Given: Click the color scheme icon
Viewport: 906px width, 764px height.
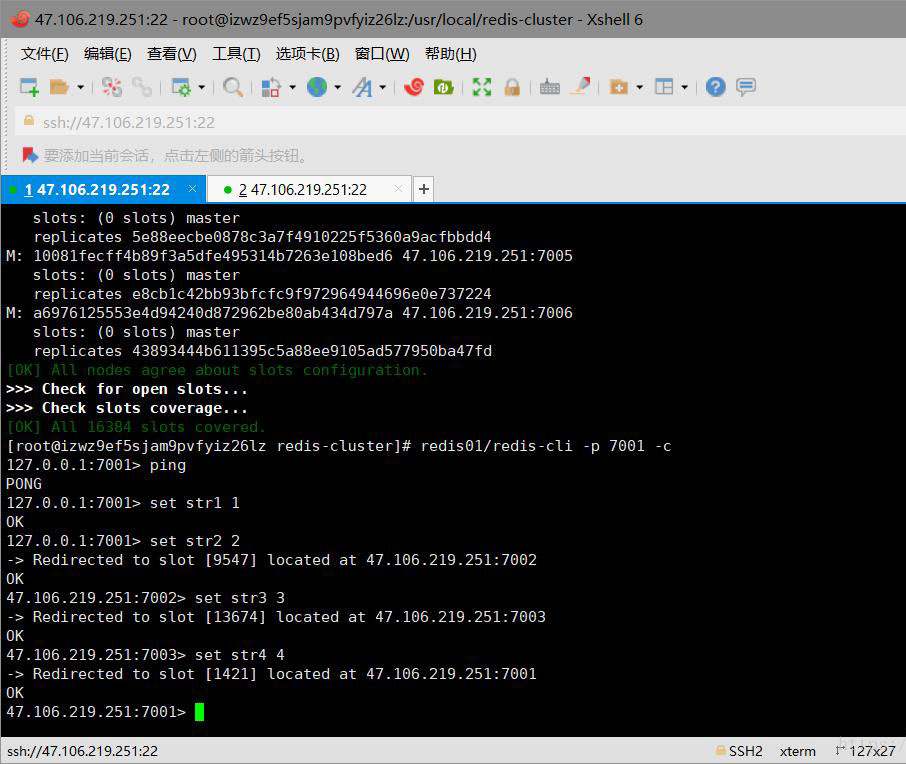Looking at the screenshot, I should 270,87.
